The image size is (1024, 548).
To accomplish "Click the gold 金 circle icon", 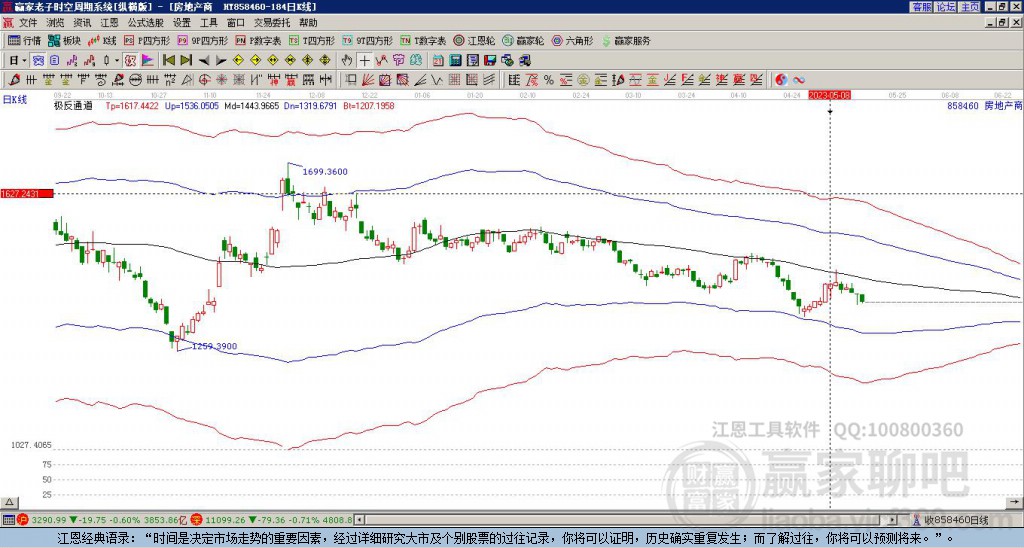I will point(583,80).
